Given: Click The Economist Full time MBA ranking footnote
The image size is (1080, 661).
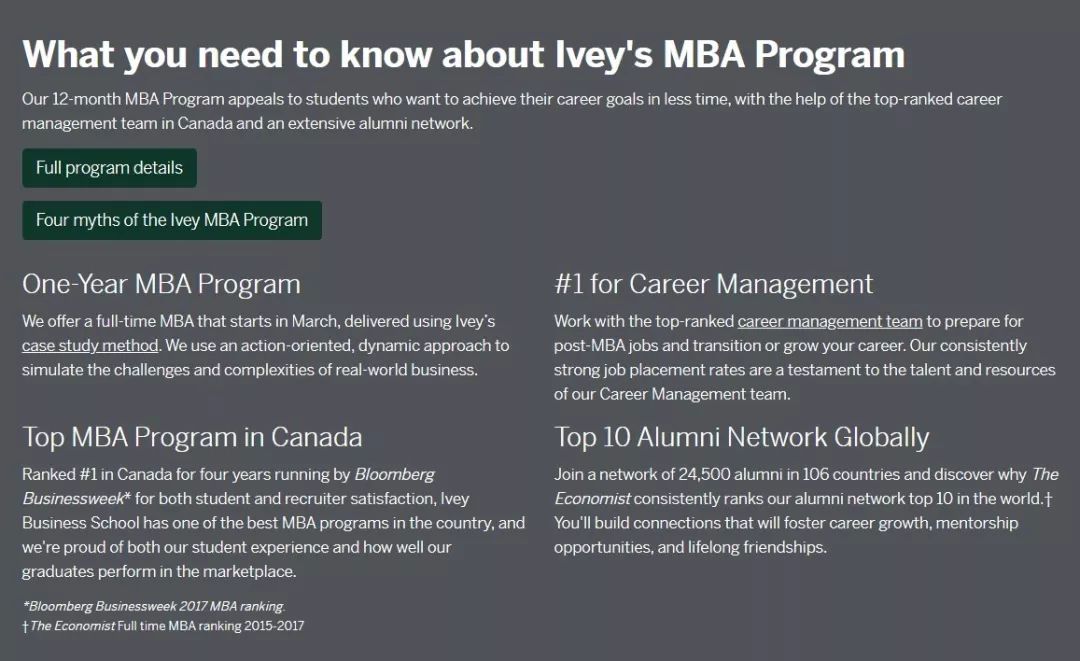Looking at the screenshot, I should tap(163, 626).
